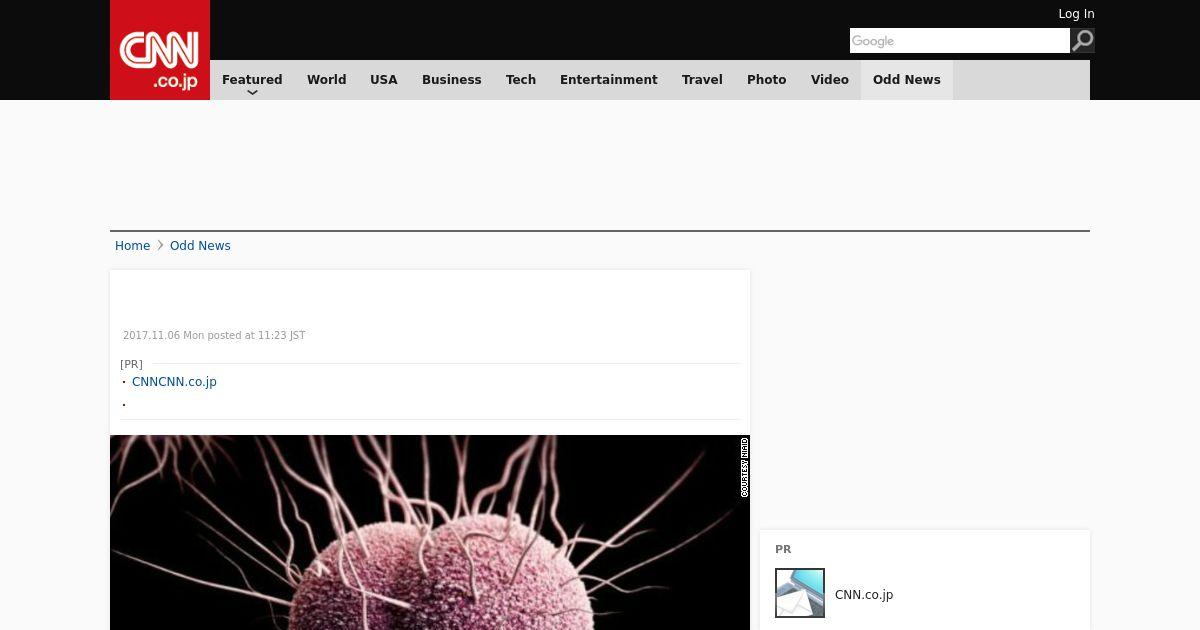Click the search magnifier icon
Image resolution: width=1200 pixels, height=630 pixels.
point(1082,40)
